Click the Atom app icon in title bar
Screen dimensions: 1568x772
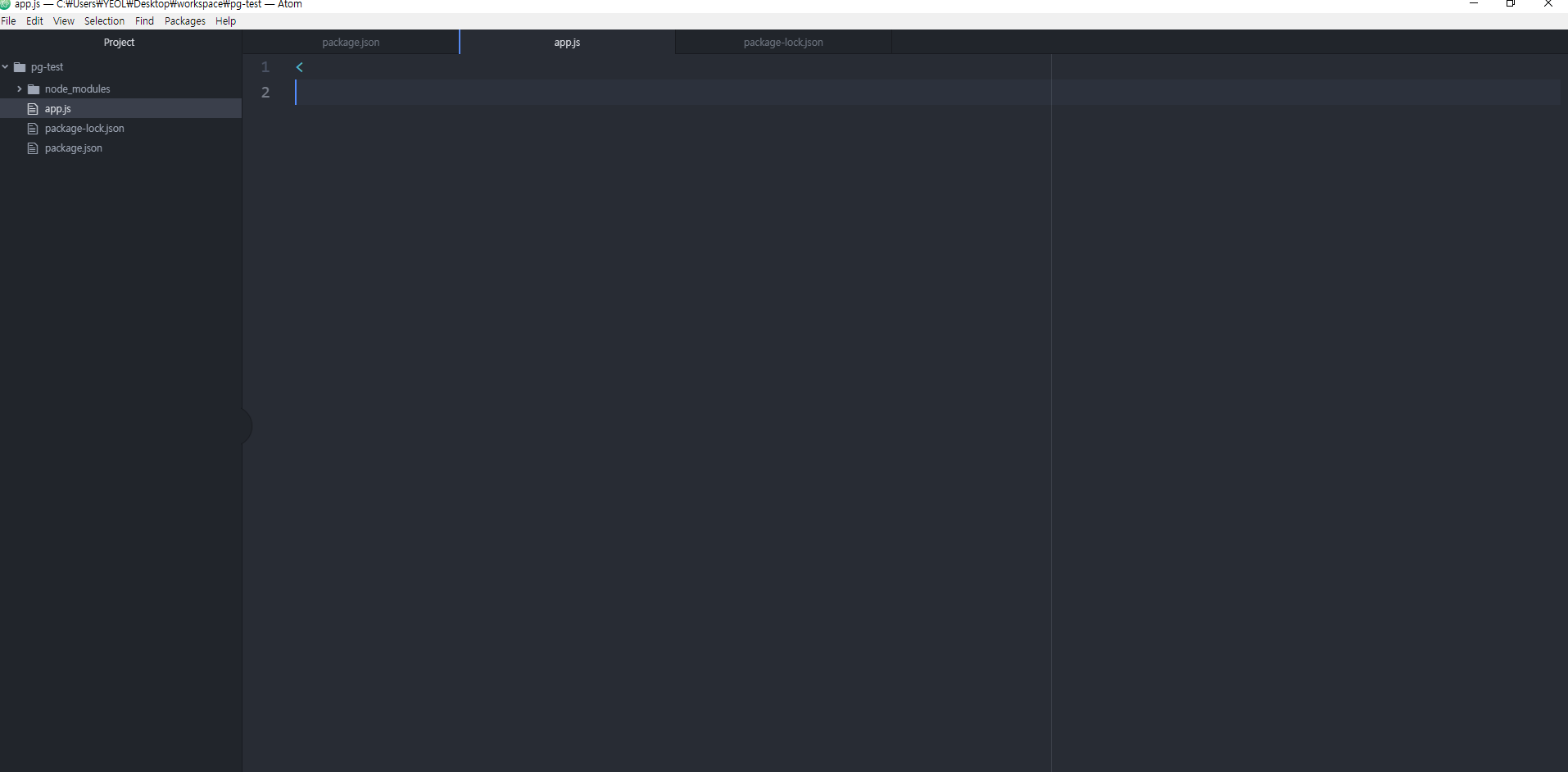5,4
